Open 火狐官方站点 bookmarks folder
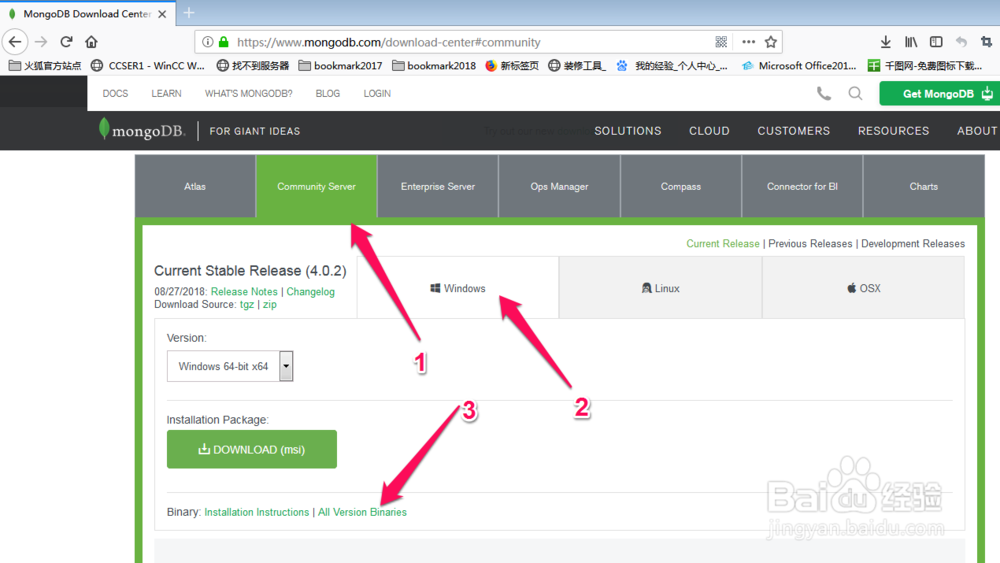Screen dimensions: 1000x563 (x=45, y=65)
